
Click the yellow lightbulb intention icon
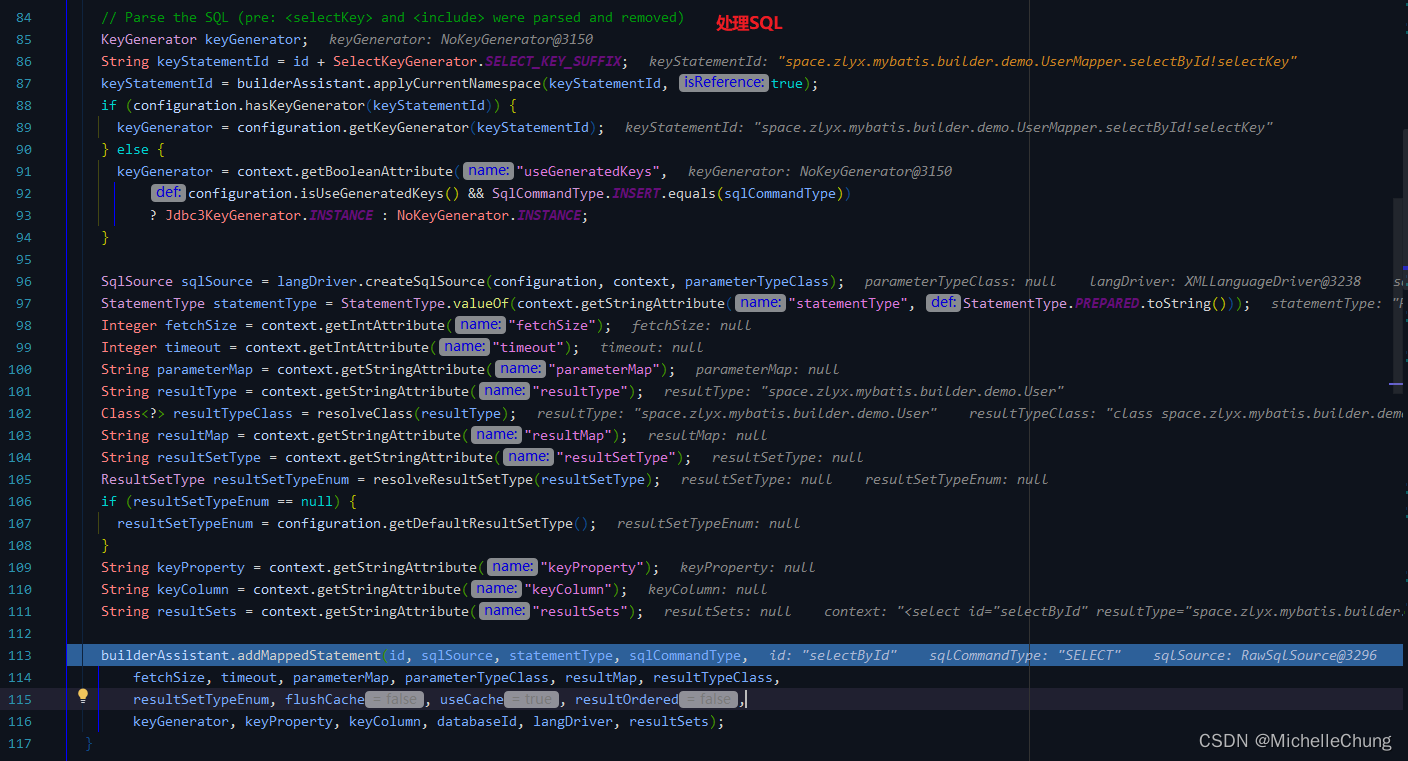point(84,696)
